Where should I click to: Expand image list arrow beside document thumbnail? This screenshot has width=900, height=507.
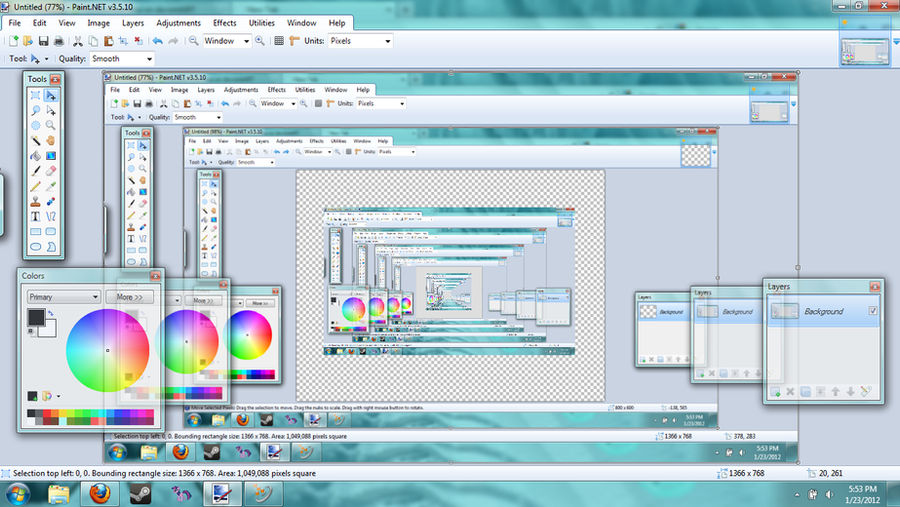896,41
